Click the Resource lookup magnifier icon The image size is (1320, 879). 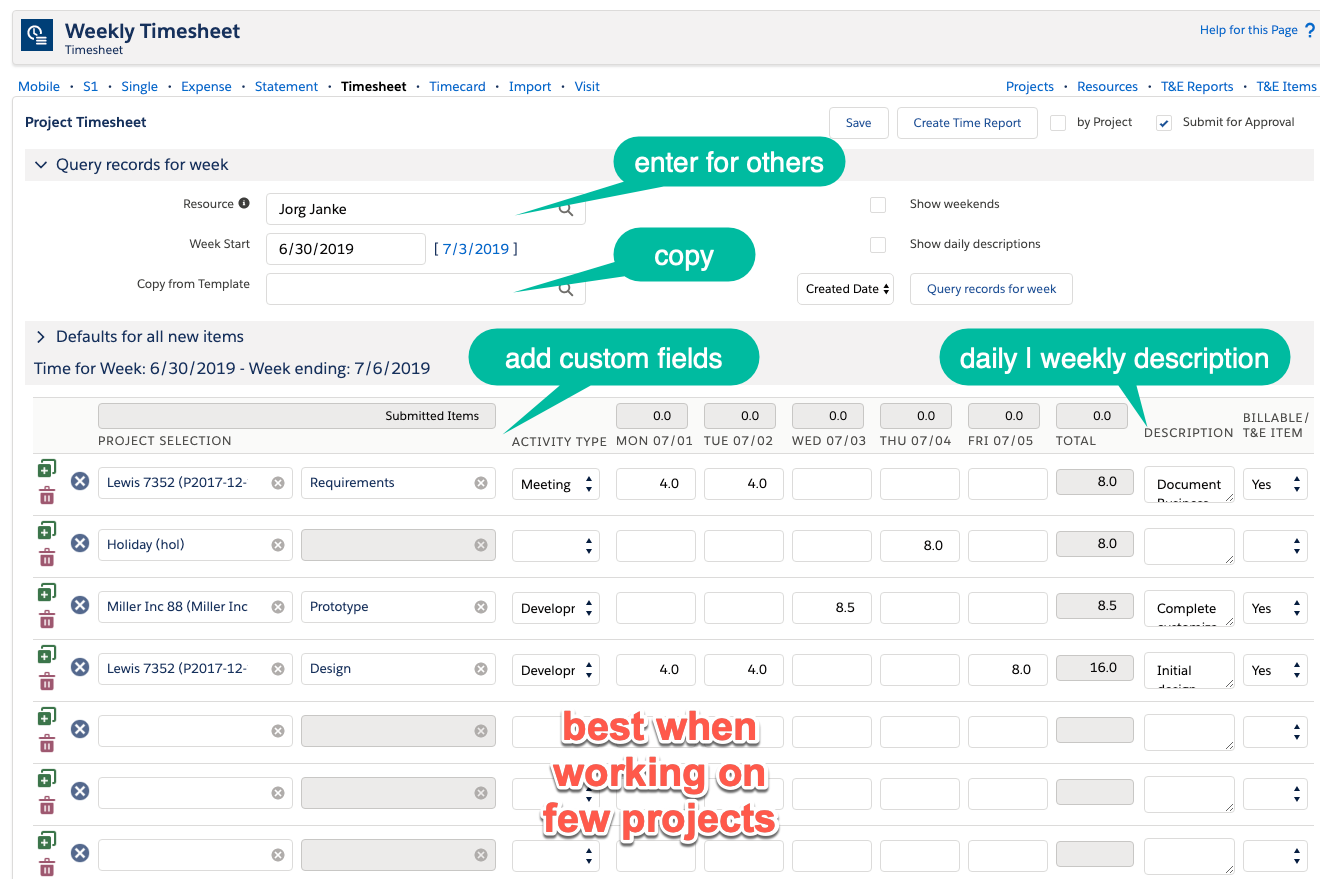click(566, 208)
